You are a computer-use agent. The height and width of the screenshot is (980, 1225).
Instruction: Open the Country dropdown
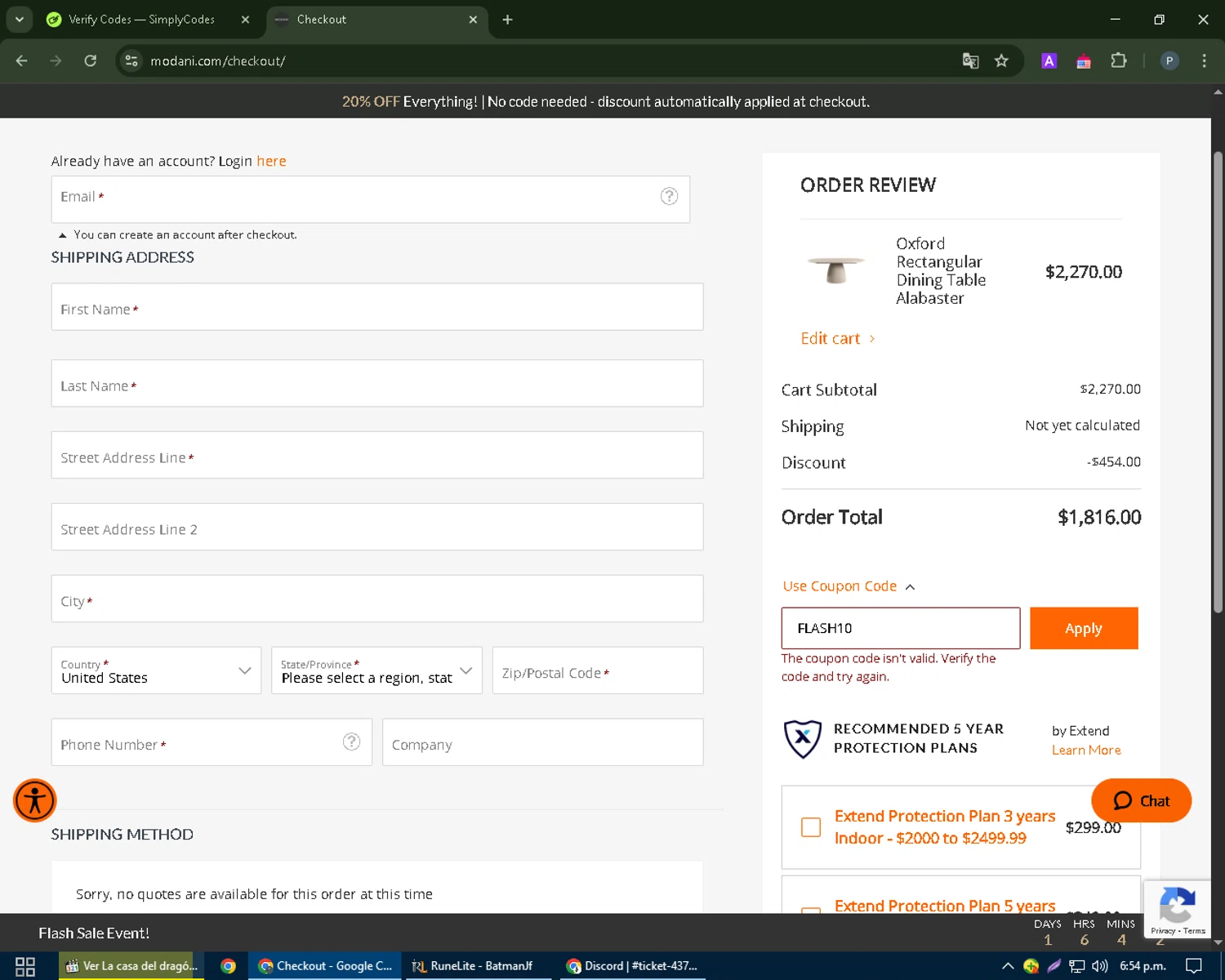click(156, 670)
